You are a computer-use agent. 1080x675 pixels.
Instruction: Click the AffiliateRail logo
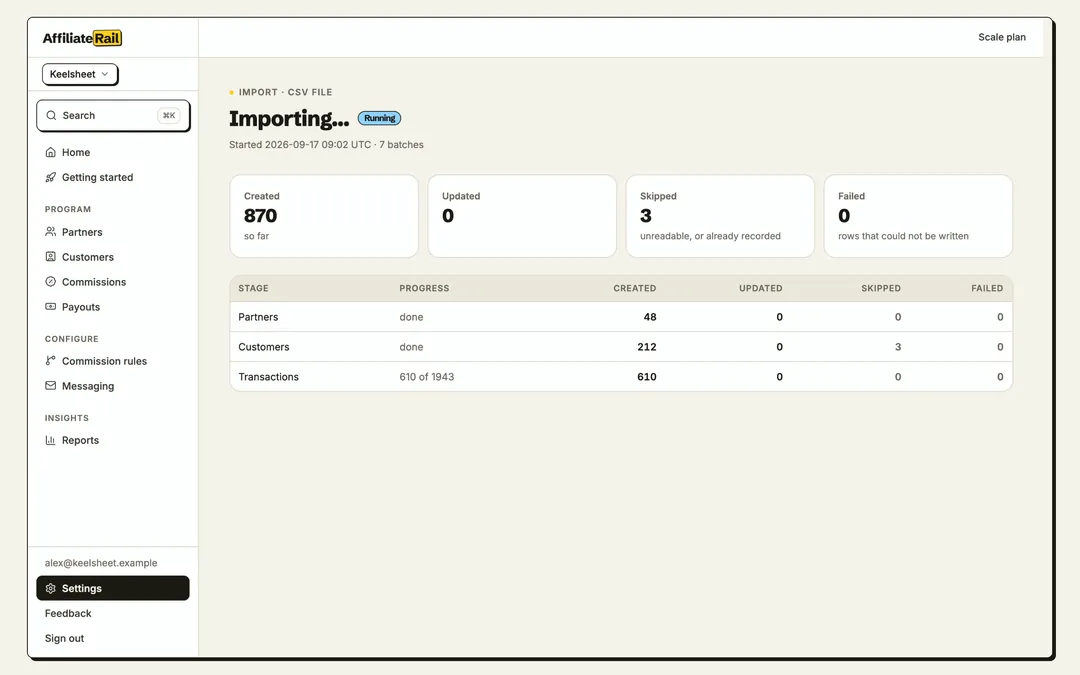82,38
